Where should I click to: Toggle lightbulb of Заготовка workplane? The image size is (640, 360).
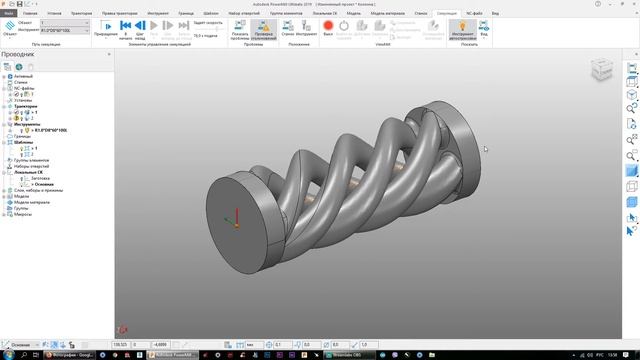pyautogui.click(x=22, y=178)
